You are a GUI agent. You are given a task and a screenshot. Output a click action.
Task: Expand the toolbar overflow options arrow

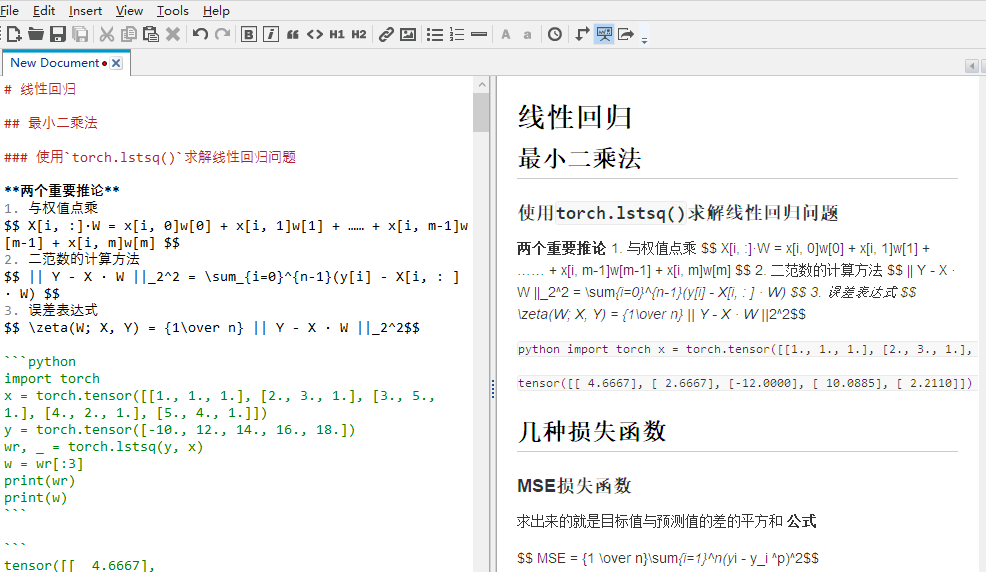(645, 40)
